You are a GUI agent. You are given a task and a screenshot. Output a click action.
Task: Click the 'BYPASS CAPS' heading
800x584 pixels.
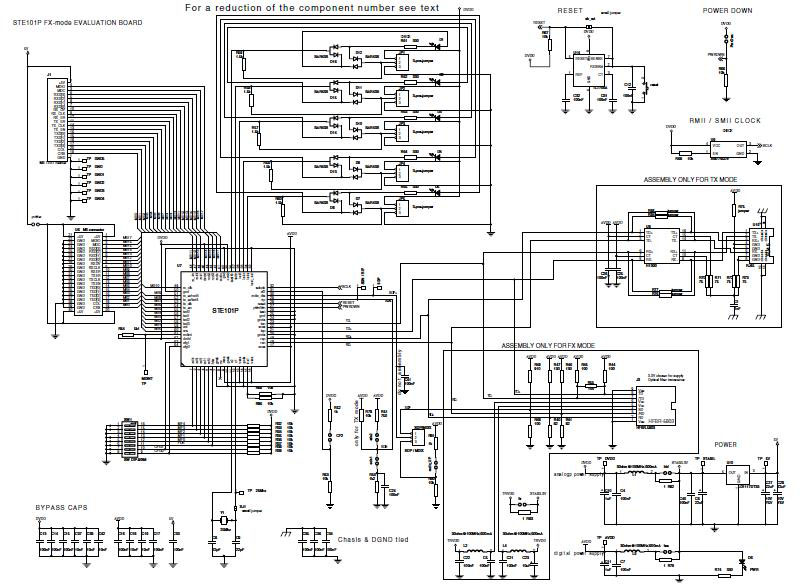click(x=61, y=507)
